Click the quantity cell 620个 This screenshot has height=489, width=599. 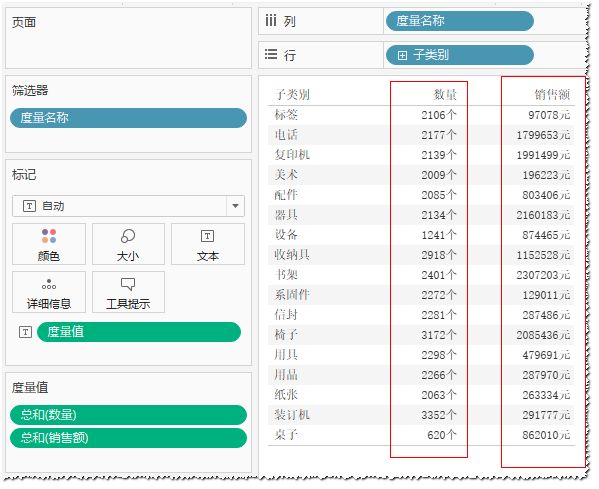pyautogui.click(x=442, y=435)
